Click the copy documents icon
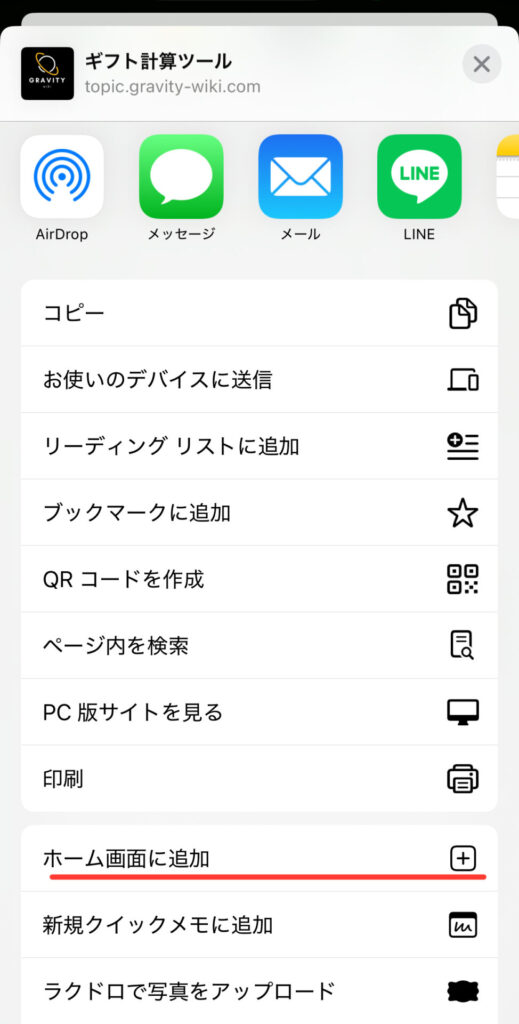 [463, 313]
